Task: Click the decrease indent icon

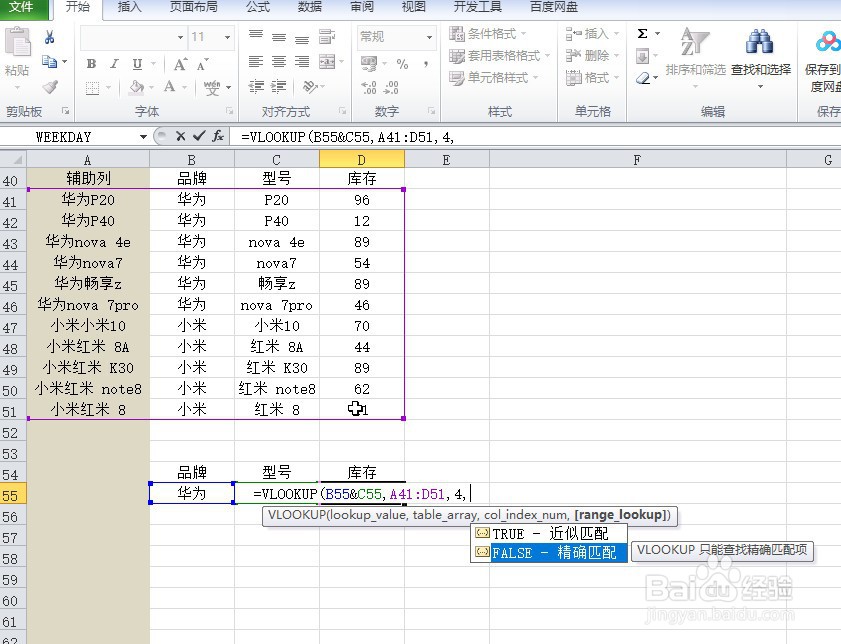Action: 256,86
